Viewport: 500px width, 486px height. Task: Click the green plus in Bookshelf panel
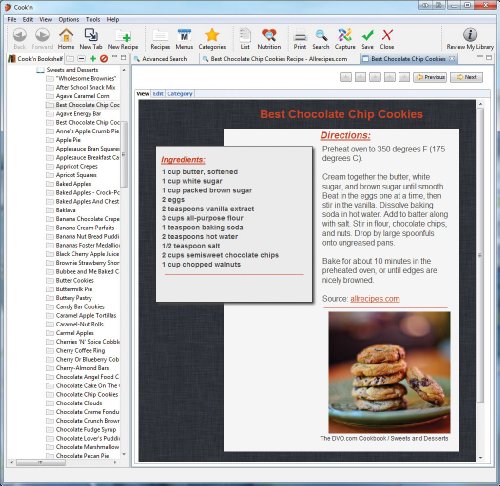pyautogui.click(x=93, y=59)
